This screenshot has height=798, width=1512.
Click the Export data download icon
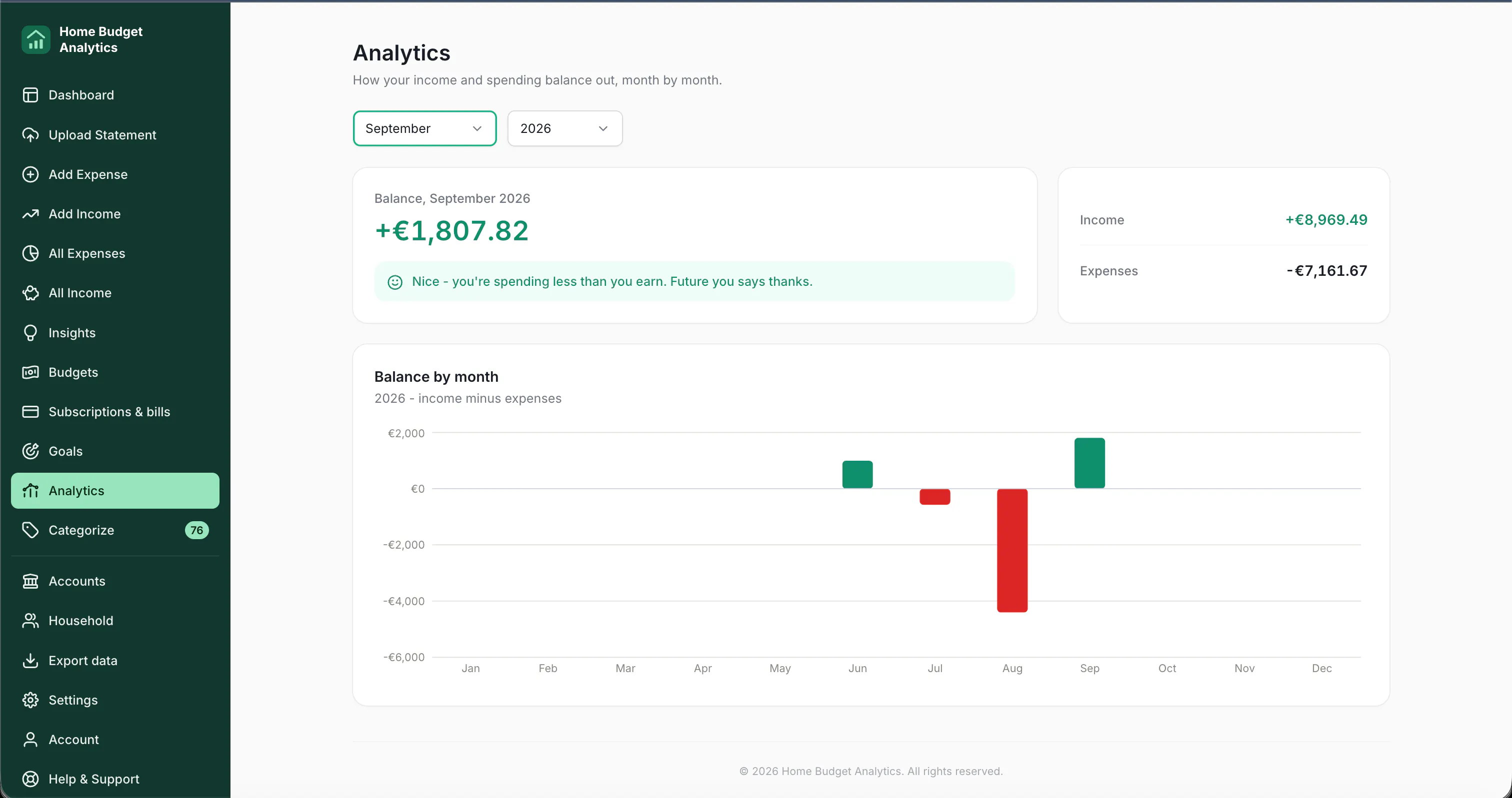tap(30, 661)
